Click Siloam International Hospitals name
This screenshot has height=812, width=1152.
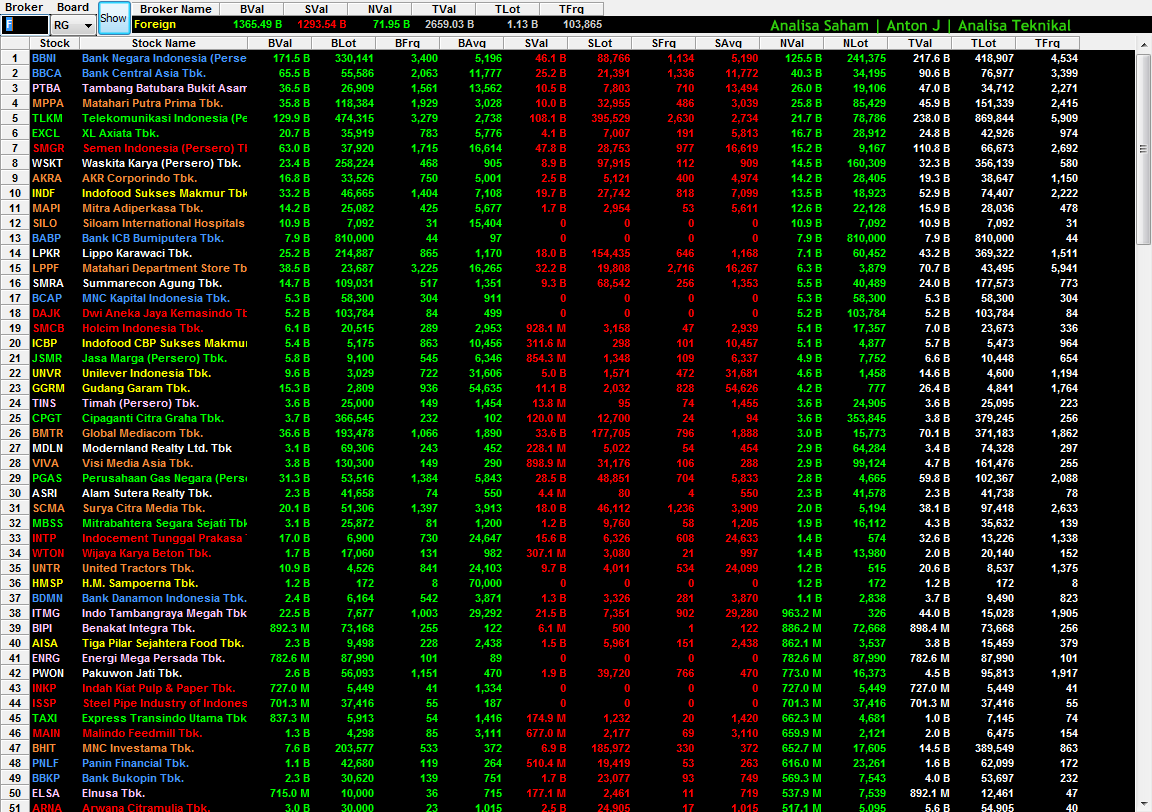point(163,223)
